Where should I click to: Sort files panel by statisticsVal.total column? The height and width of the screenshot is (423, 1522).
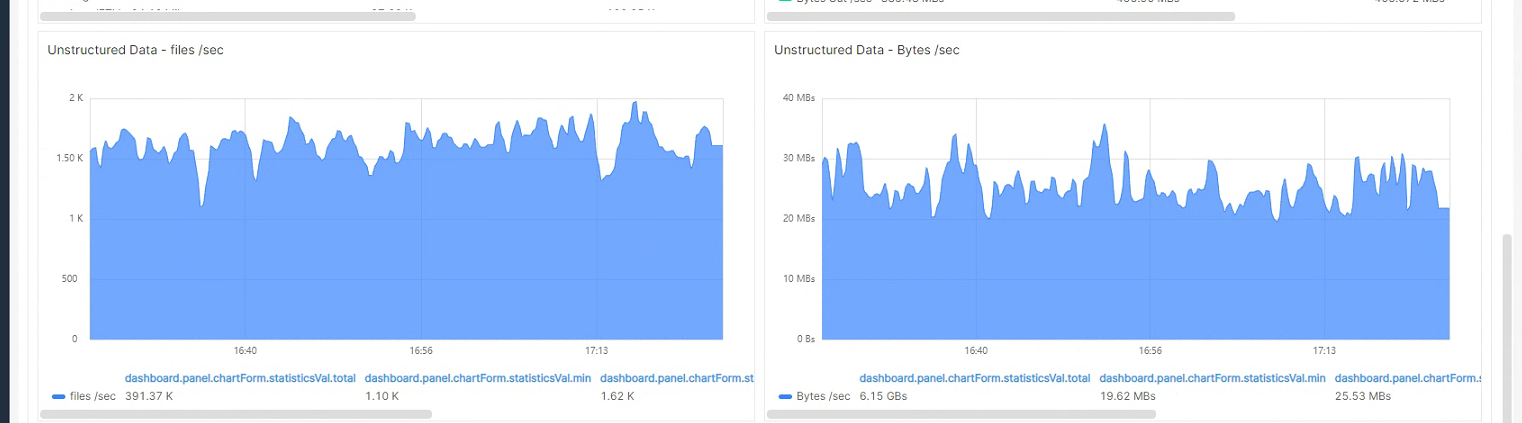pos(240,379)
